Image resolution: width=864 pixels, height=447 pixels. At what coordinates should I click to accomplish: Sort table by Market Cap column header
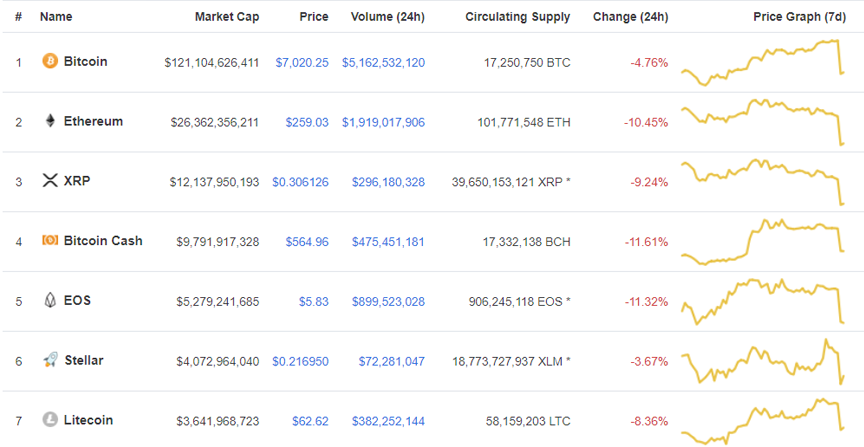click(226, 17)
